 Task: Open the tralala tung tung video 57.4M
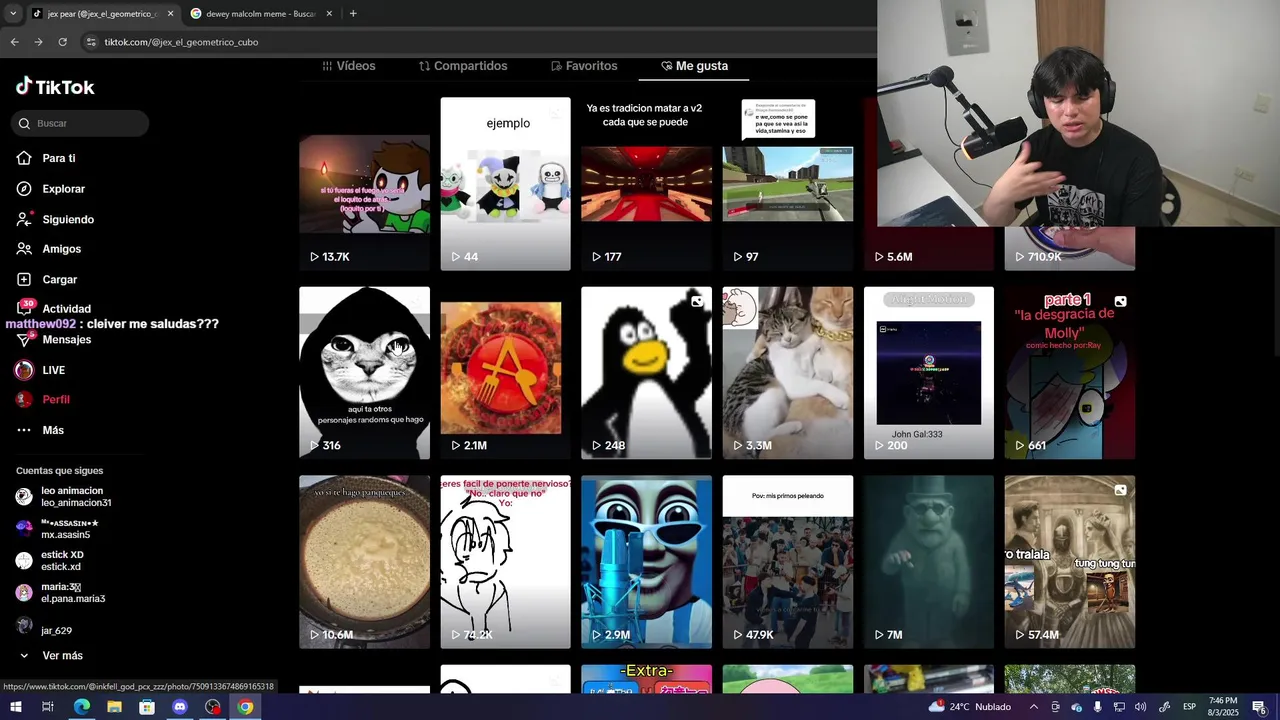(x=1070, y=562)
